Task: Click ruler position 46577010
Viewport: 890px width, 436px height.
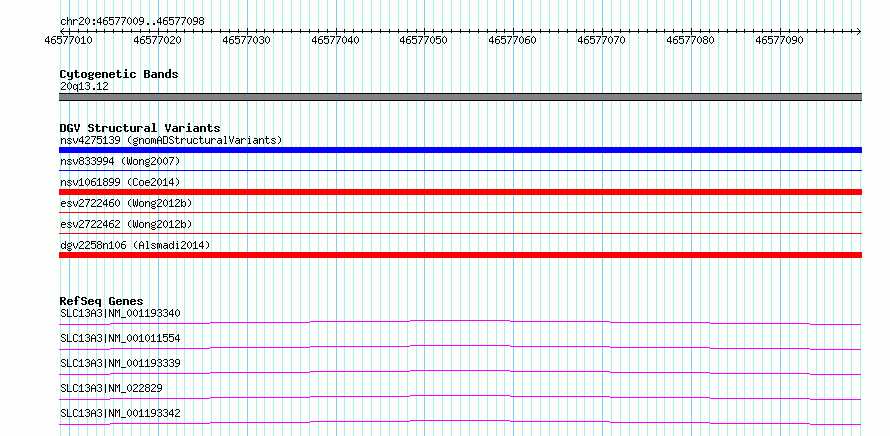Action: click(68, 40)
